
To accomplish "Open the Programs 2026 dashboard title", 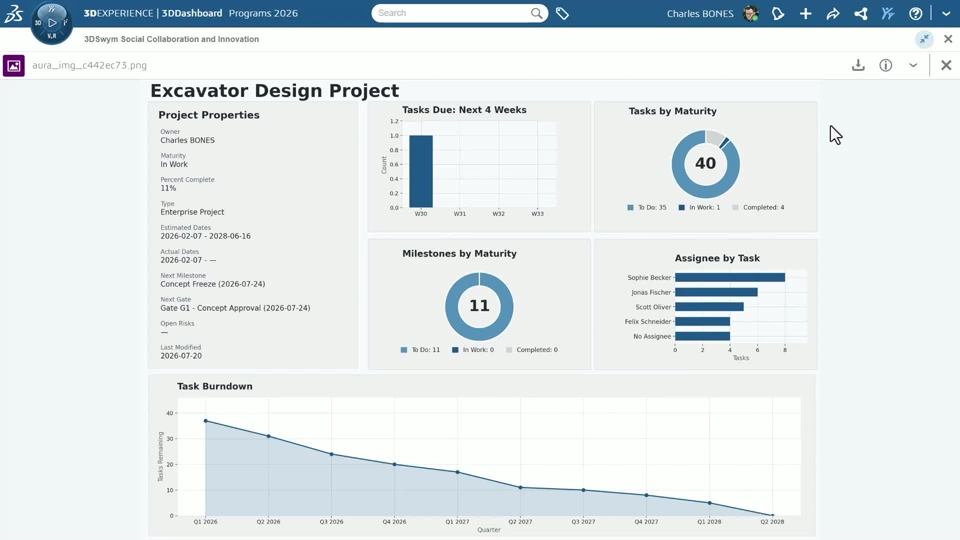I will click(263, 13).
